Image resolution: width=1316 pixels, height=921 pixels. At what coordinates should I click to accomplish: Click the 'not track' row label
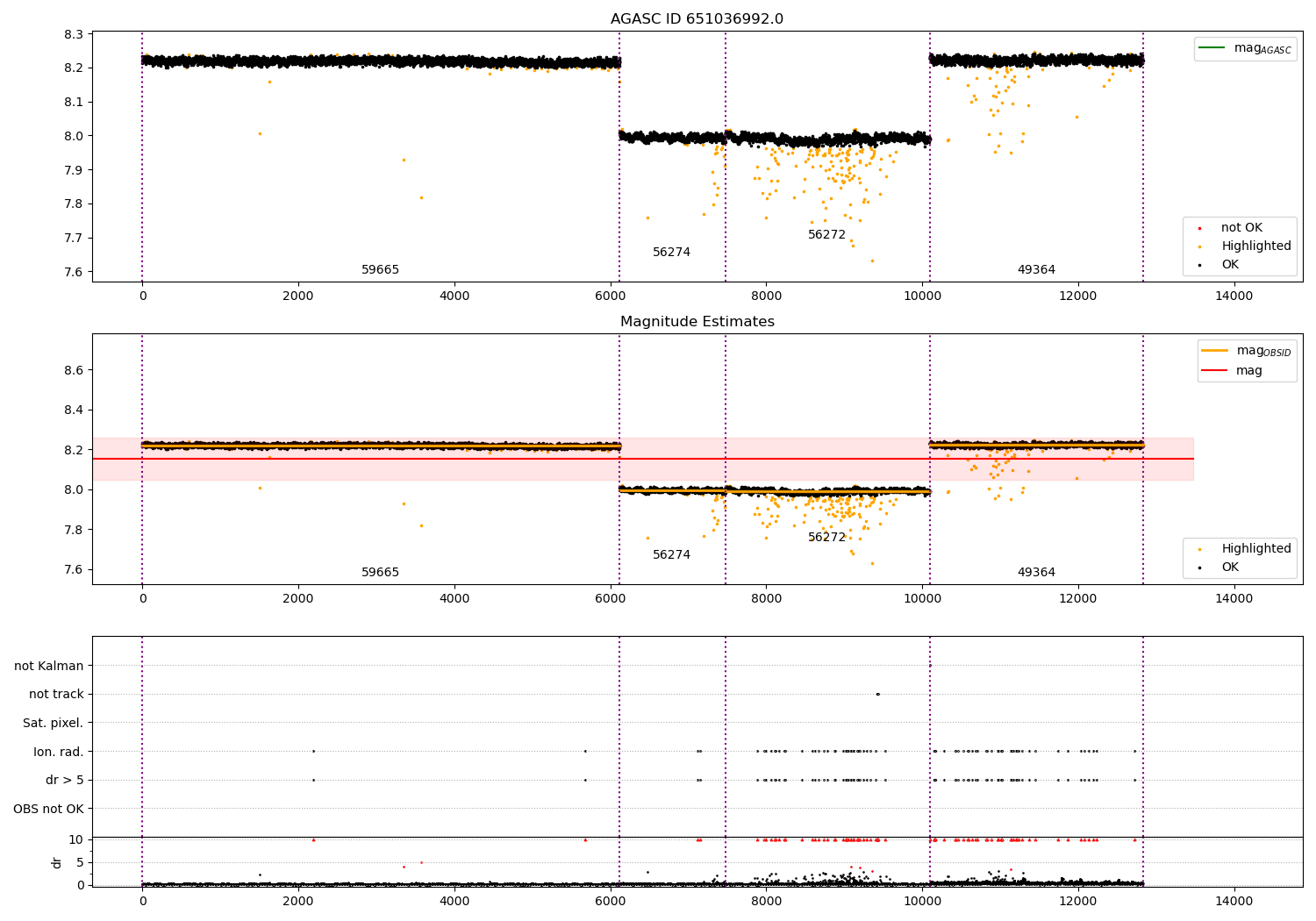(56, 694)
